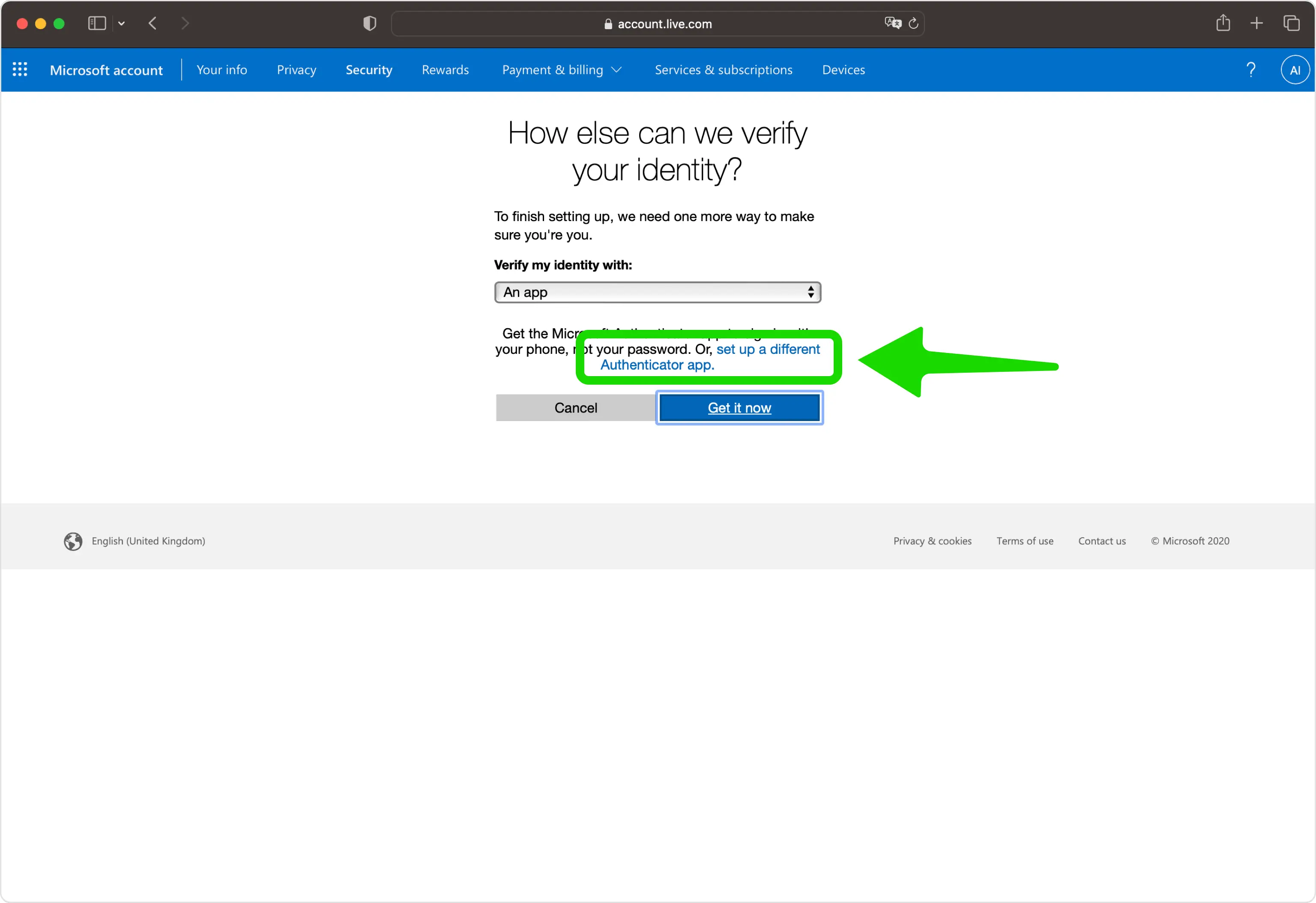Navigate to the Privacy section

[296, 70]
